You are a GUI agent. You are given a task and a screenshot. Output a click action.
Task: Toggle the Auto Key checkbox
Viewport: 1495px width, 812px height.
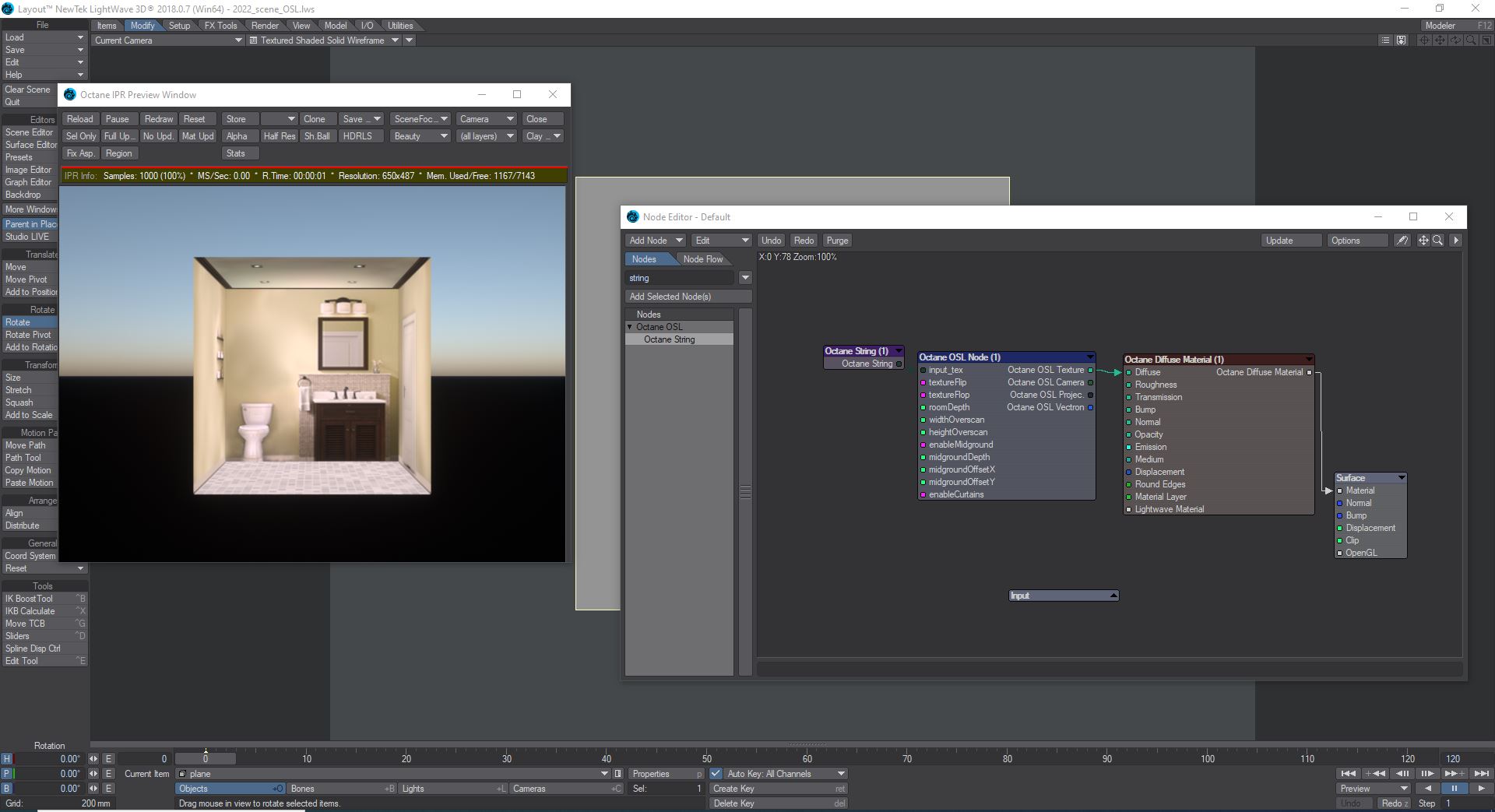(716, 774)
